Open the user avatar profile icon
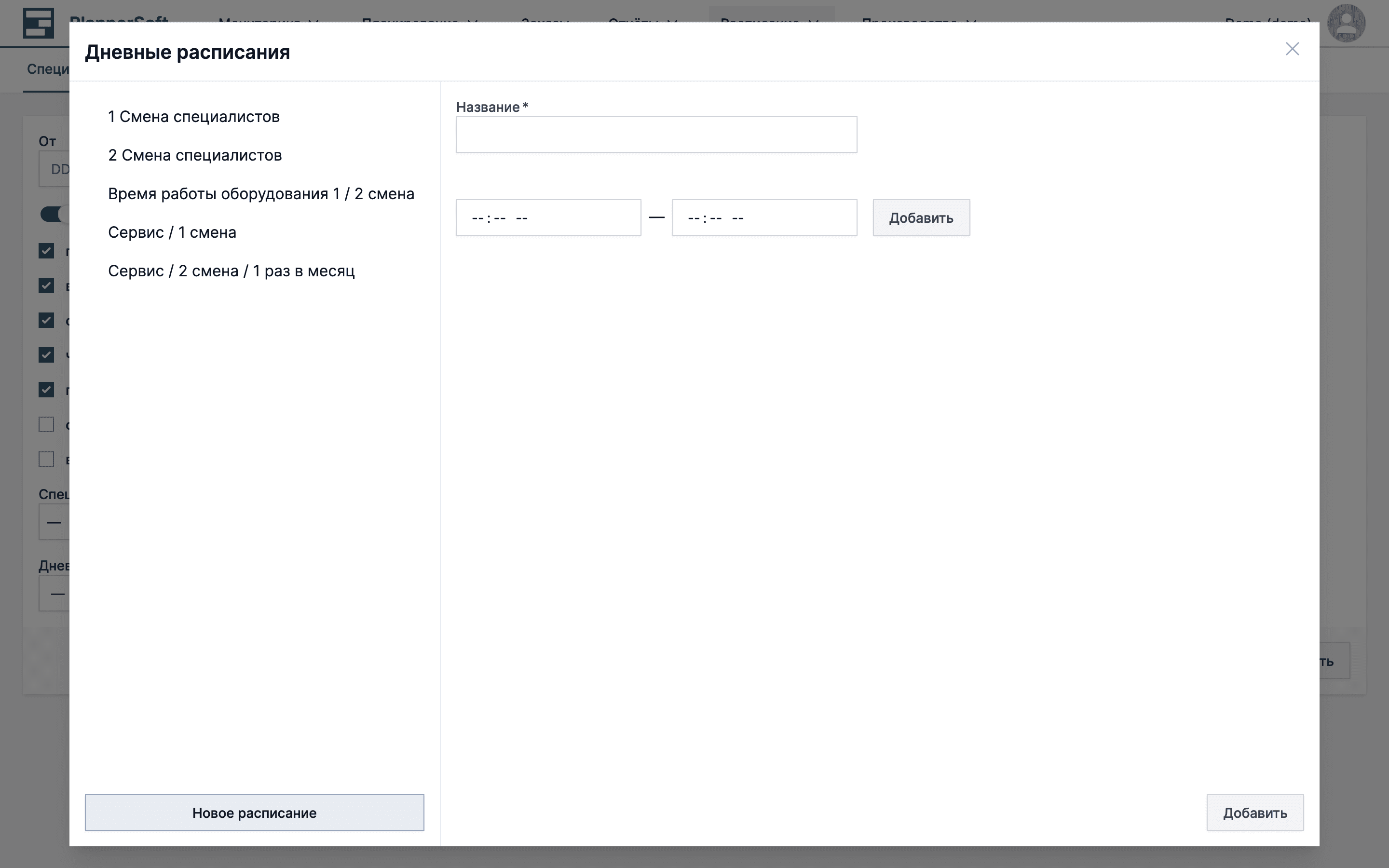Image resolution: width=1389 pixels, height=868 pixels. [1346, 24]
